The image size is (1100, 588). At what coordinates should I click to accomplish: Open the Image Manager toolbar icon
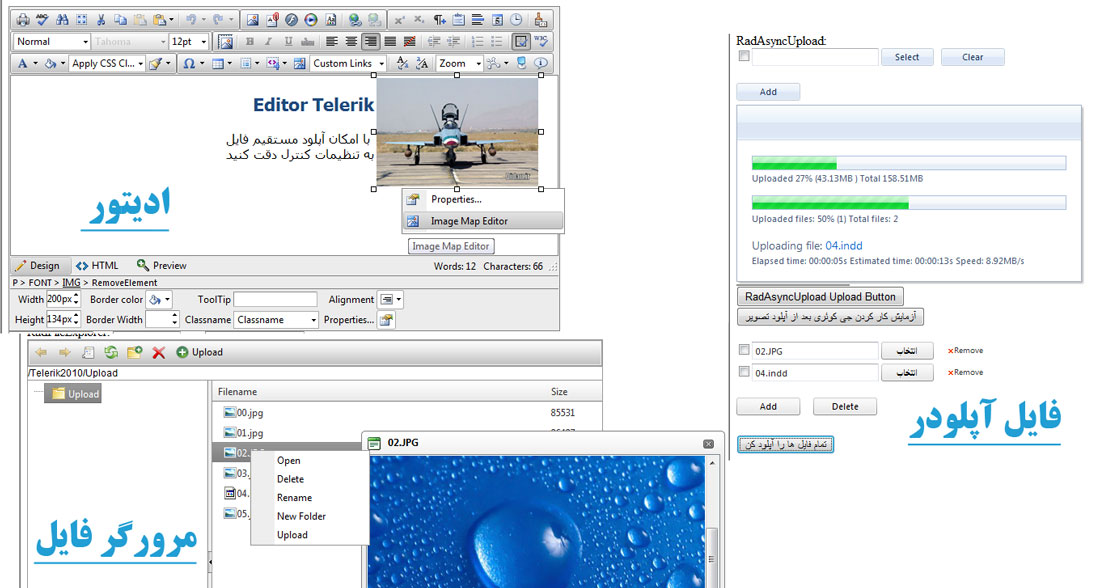click(x=253, y=19)
